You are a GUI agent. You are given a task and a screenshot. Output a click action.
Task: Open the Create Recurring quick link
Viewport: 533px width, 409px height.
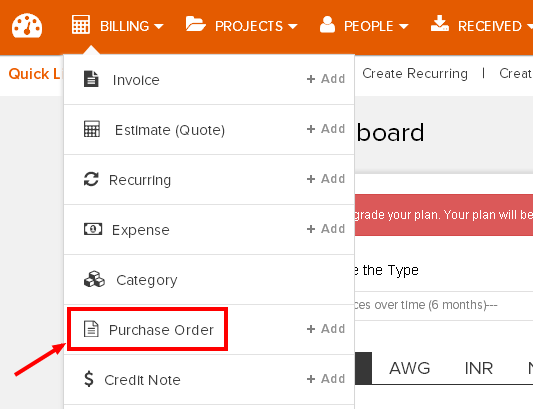pyautogui.click(x=415, y=74)
